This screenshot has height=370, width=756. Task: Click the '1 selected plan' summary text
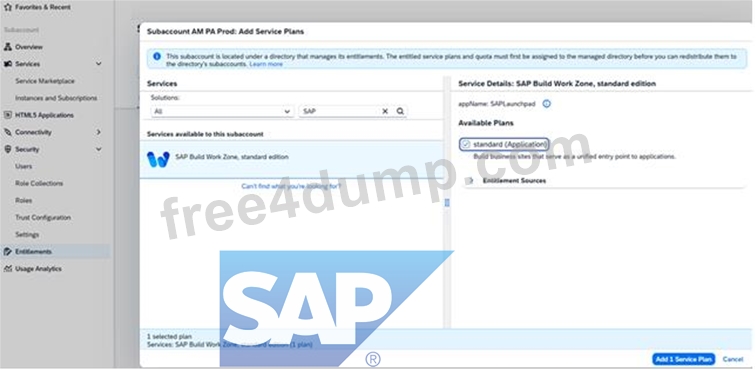coord(169,337)
